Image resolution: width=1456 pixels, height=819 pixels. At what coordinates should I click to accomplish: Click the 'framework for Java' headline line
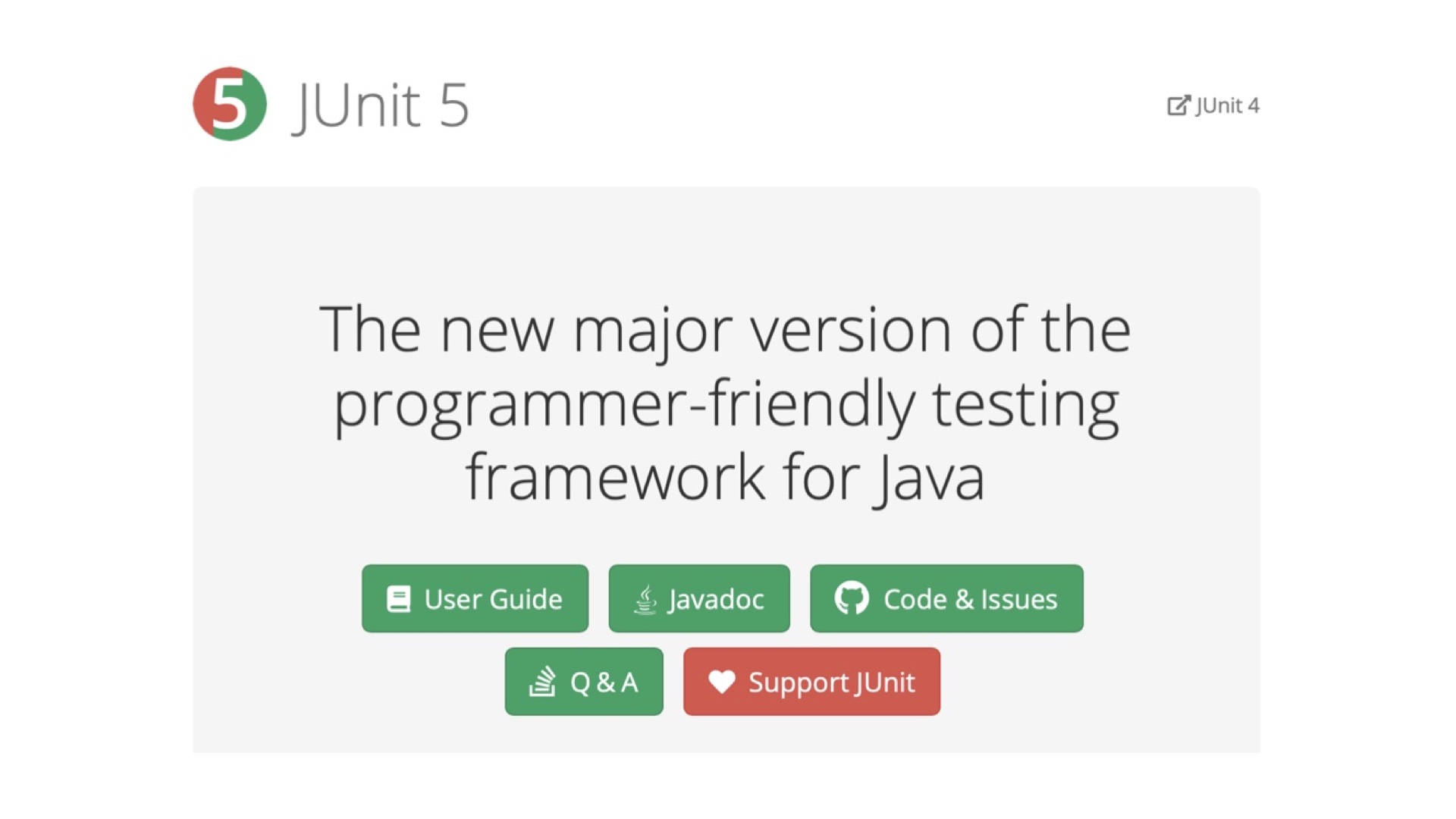[x=726, y=477]
